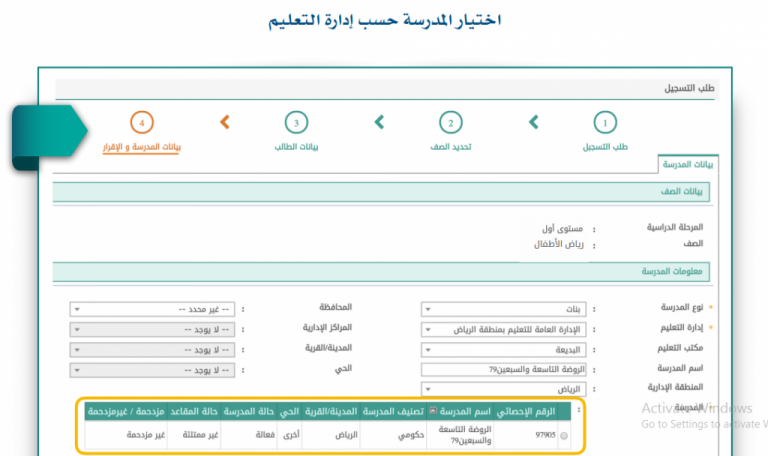768x456 pixels.
Task: Click step 3 circle for بيانات الطالب
Action: (296, 122)
